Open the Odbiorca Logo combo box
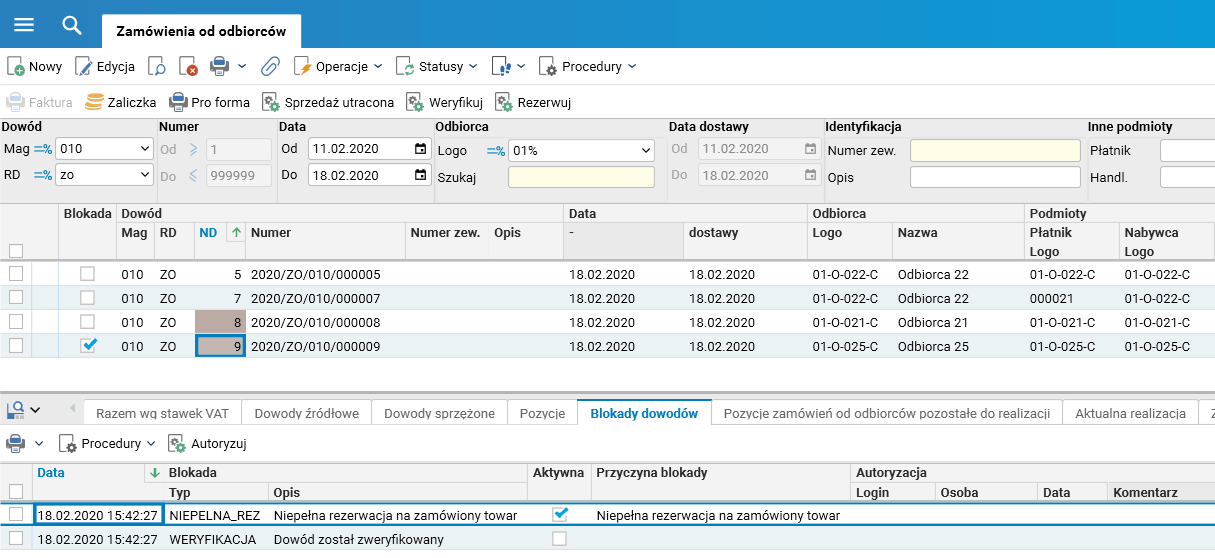This screenshot has width=1215, height=558. (x=581, y=150)
